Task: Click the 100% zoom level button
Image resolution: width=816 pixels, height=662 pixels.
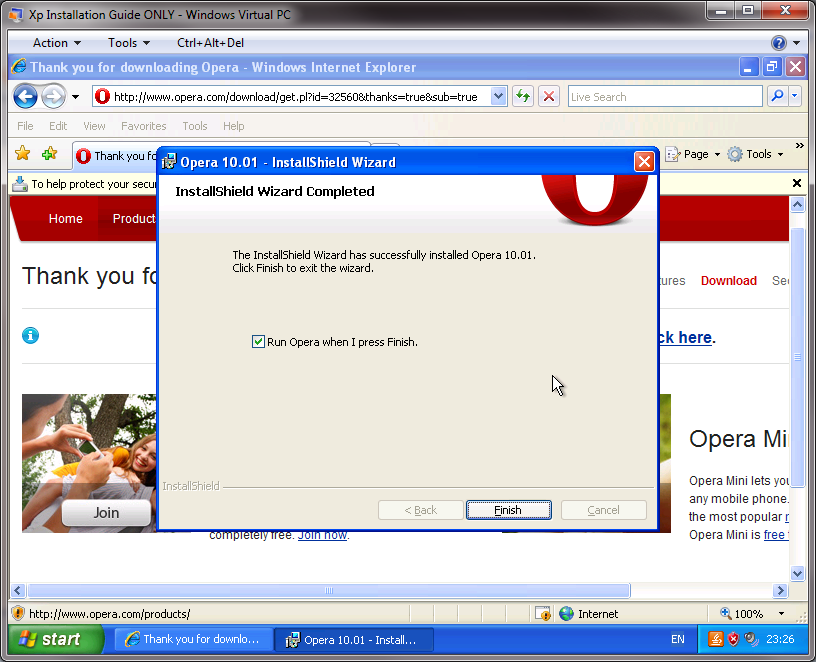Action: pos(742,614)
